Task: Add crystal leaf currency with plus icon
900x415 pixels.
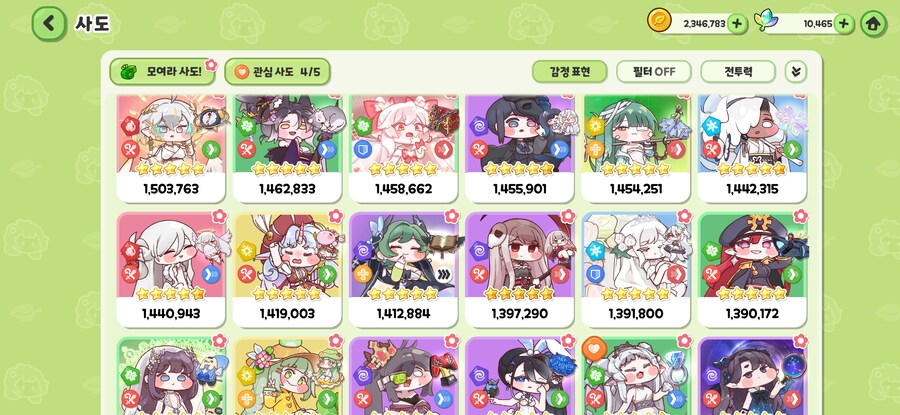Action: (843, 24)
